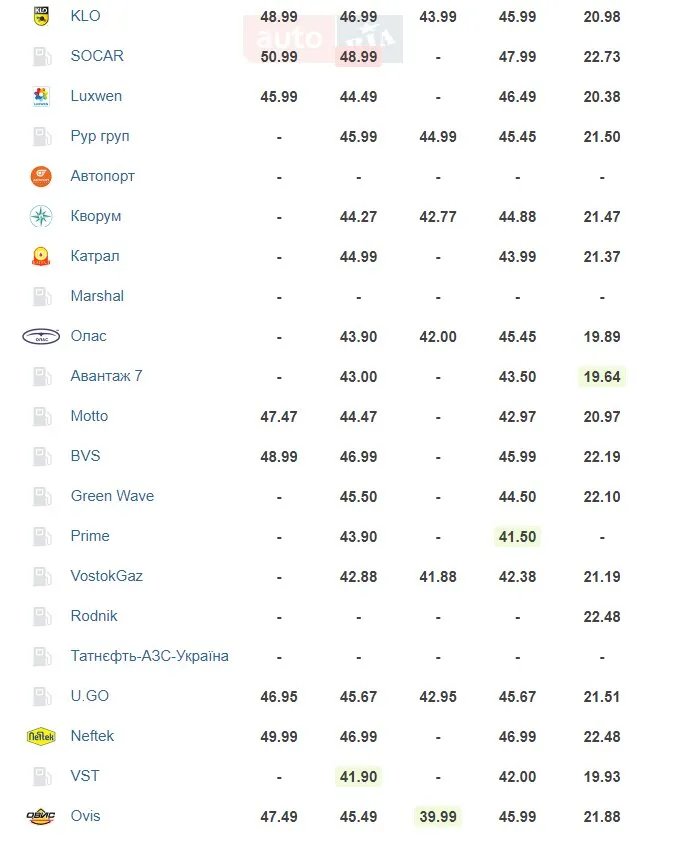698x841 pixels.
Task: Click the Автопорт orange logo icon
Action: 41,176
